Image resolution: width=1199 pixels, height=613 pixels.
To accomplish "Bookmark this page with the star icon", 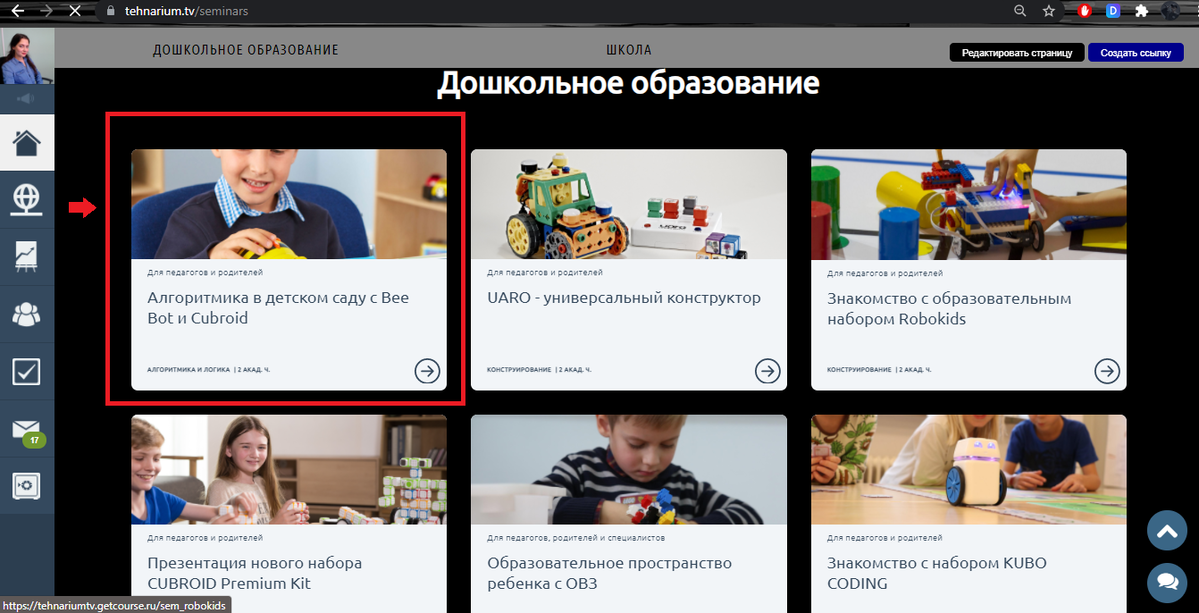I will pos(1048,11).
